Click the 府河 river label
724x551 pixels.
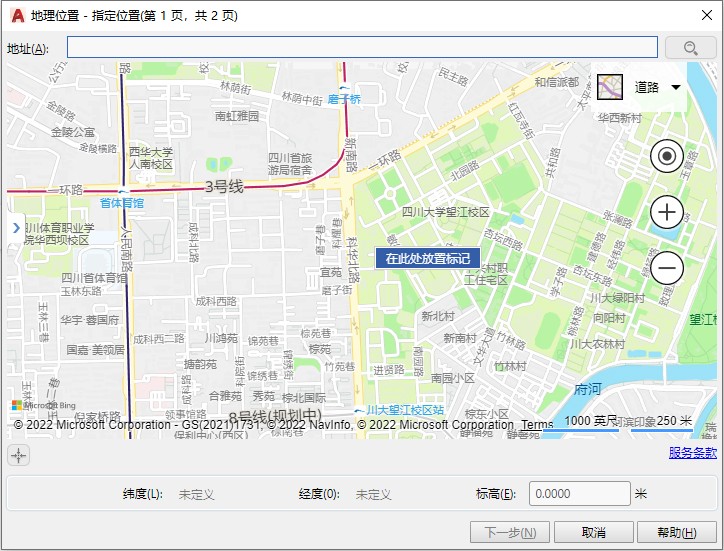[x=587, y=389]
